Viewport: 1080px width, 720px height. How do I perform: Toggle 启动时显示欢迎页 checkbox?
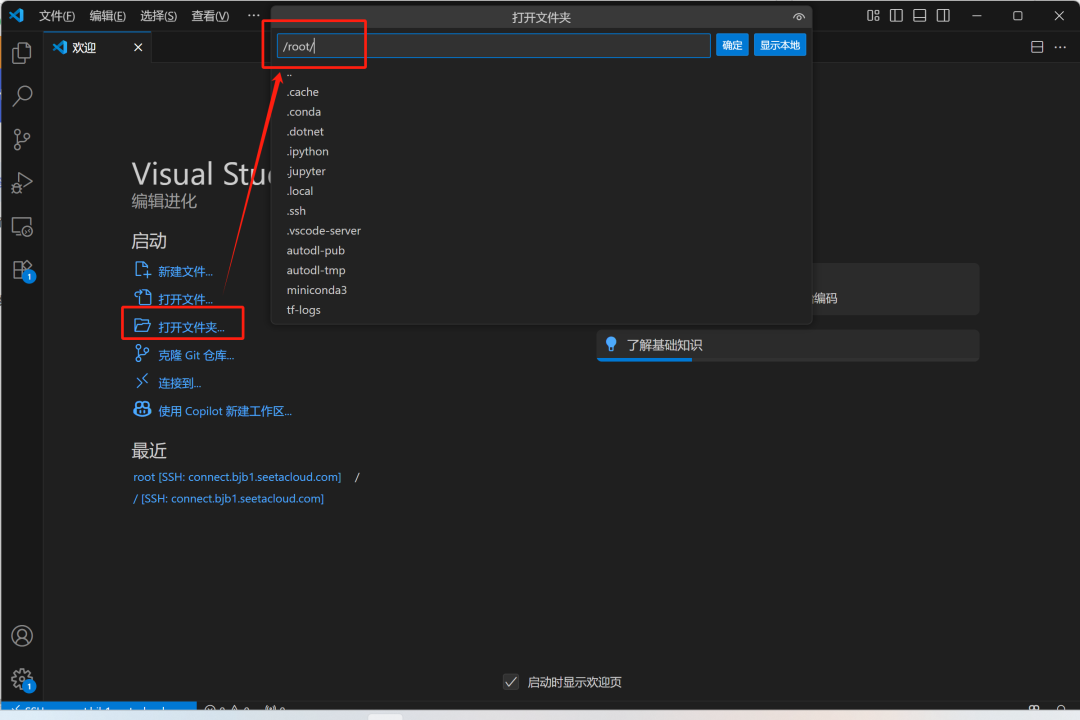click(x=511, y=681)
